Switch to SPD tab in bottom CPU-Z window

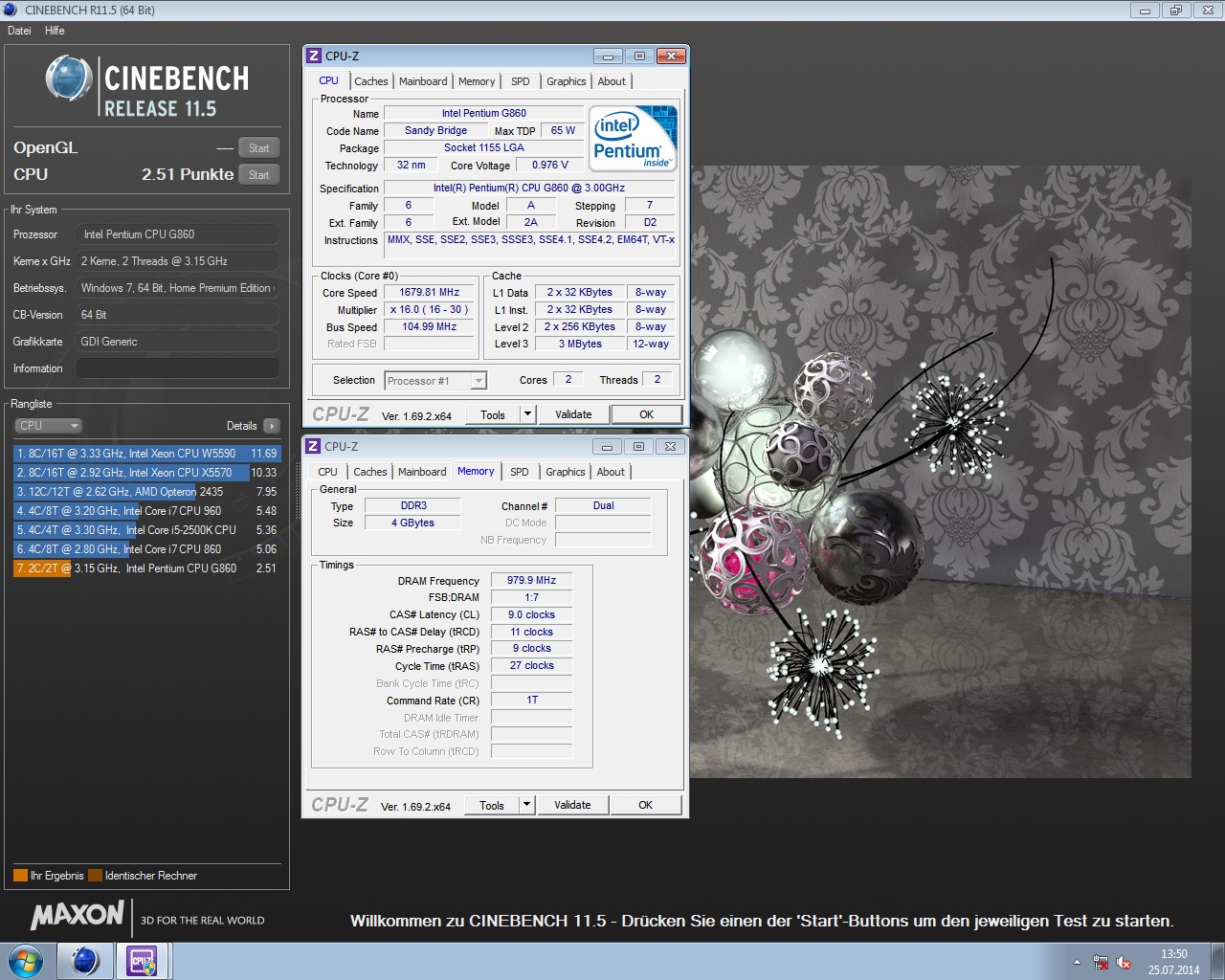point(520,472)
